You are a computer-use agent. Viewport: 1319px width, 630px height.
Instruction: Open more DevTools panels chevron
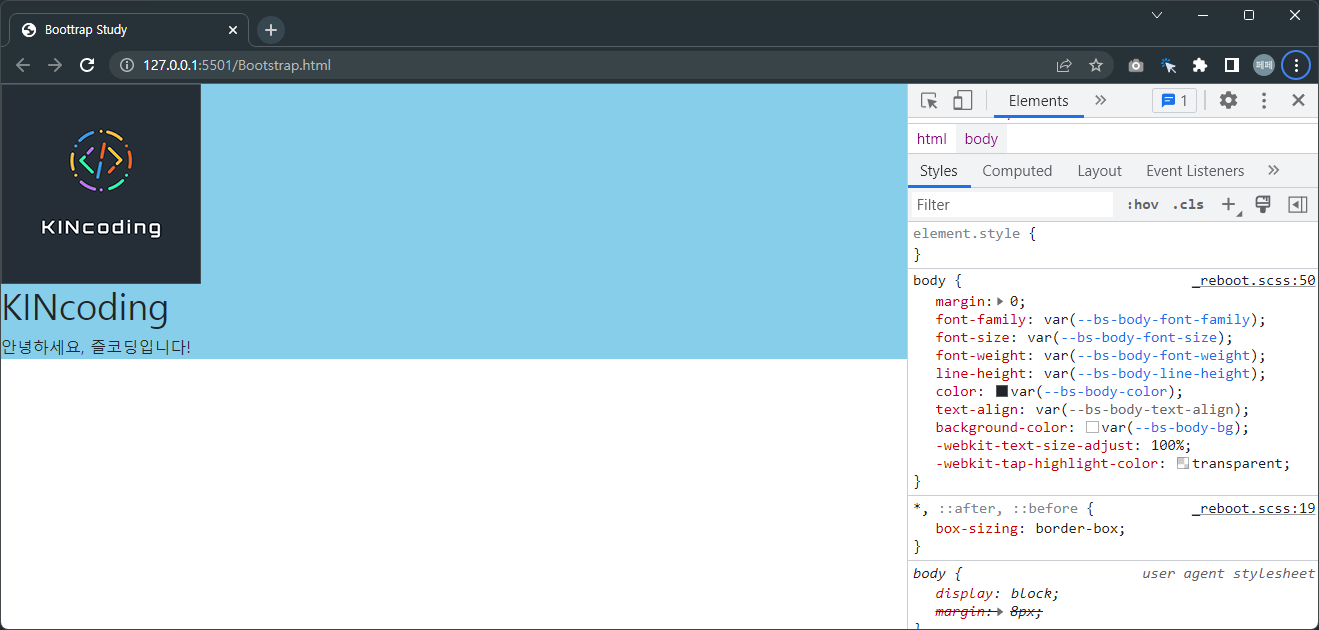(x=1100, y=100)
